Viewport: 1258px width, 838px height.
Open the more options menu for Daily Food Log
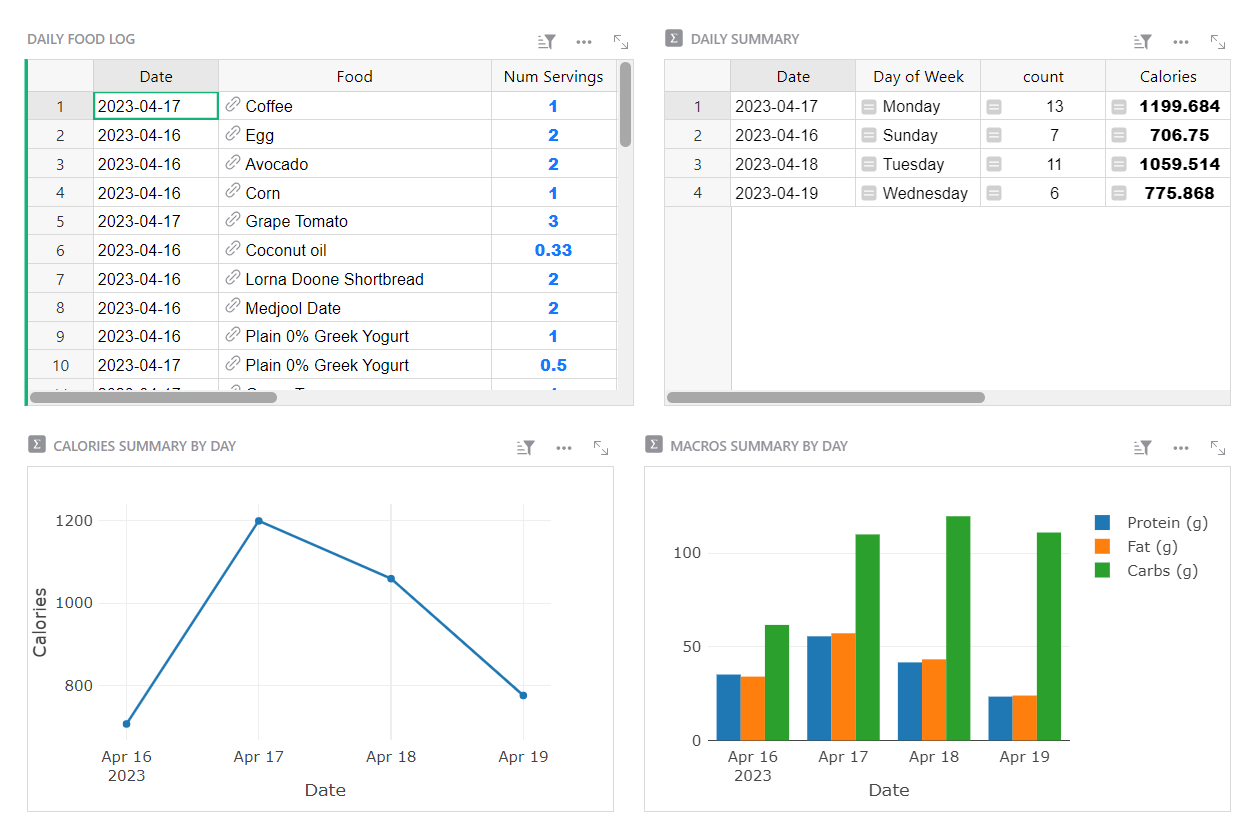(584, 42)
